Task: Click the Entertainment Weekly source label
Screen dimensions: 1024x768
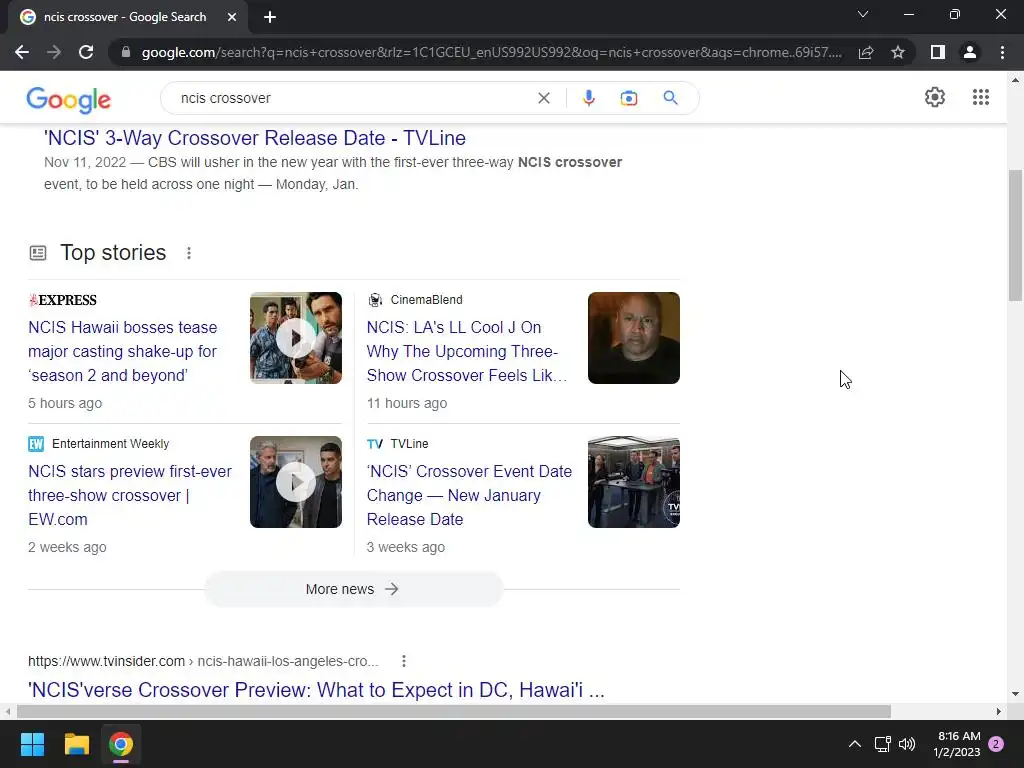Action: (x=110, y=444)
